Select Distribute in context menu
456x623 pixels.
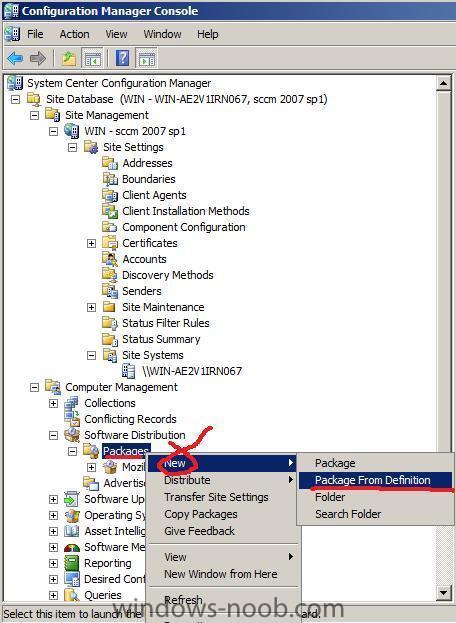pyautogui.click(x=222, y=480)
